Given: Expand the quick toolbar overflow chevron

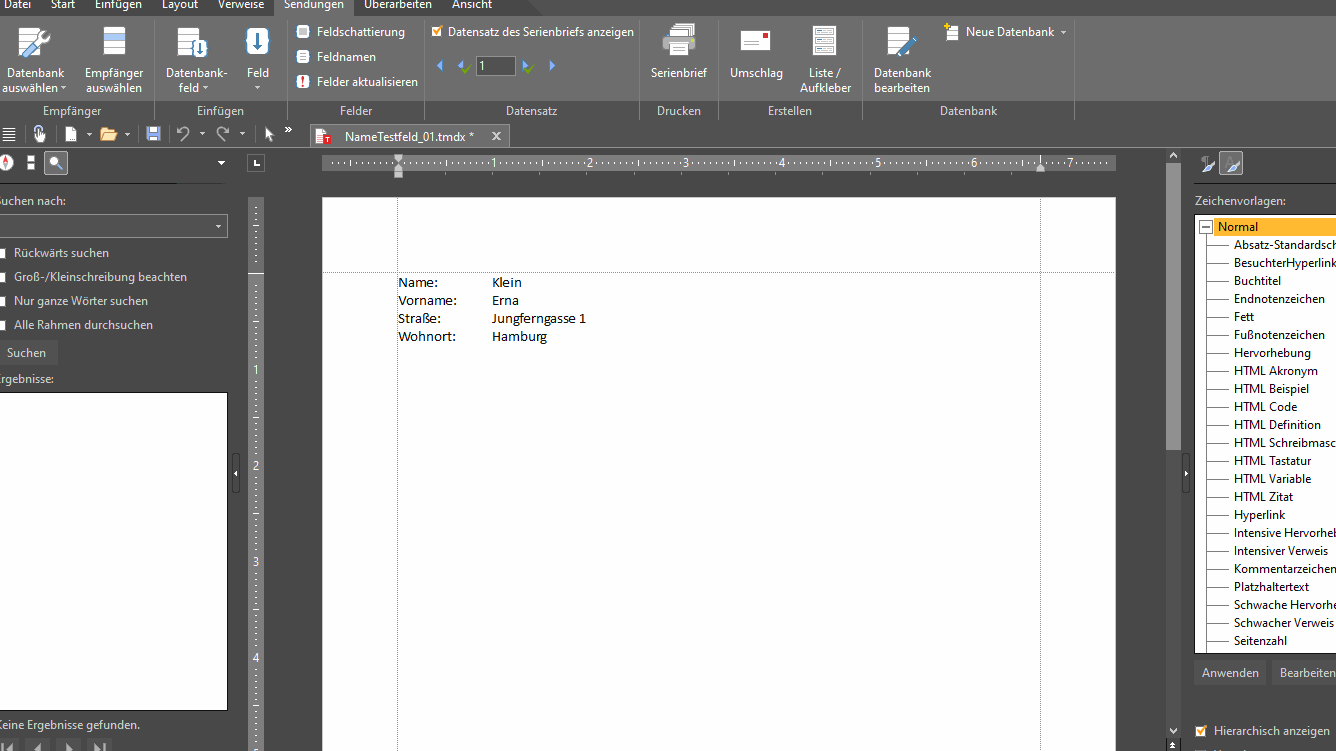Looking at the screenshot, I should [288, 130].
